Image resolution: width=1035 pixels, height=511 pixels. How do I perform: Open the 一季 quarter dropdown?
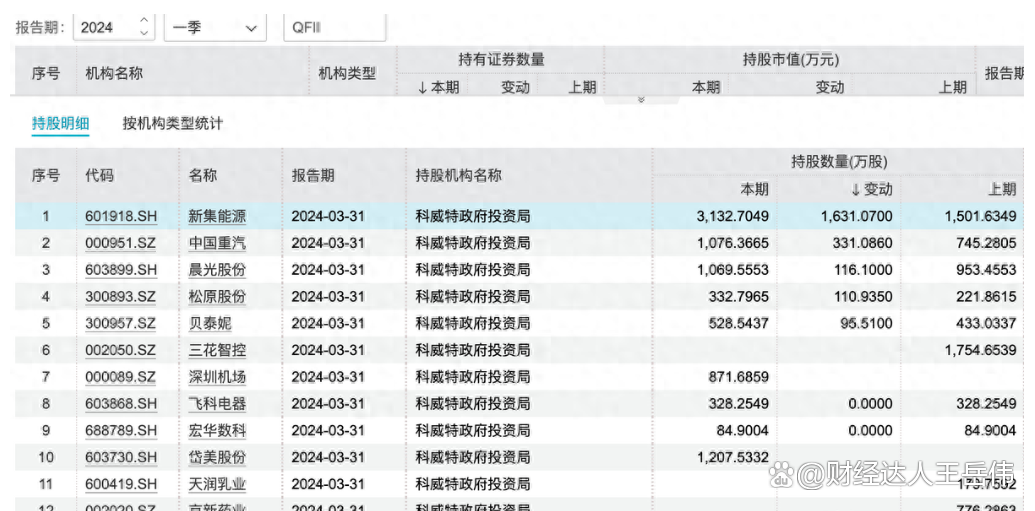tap(215, 28)
